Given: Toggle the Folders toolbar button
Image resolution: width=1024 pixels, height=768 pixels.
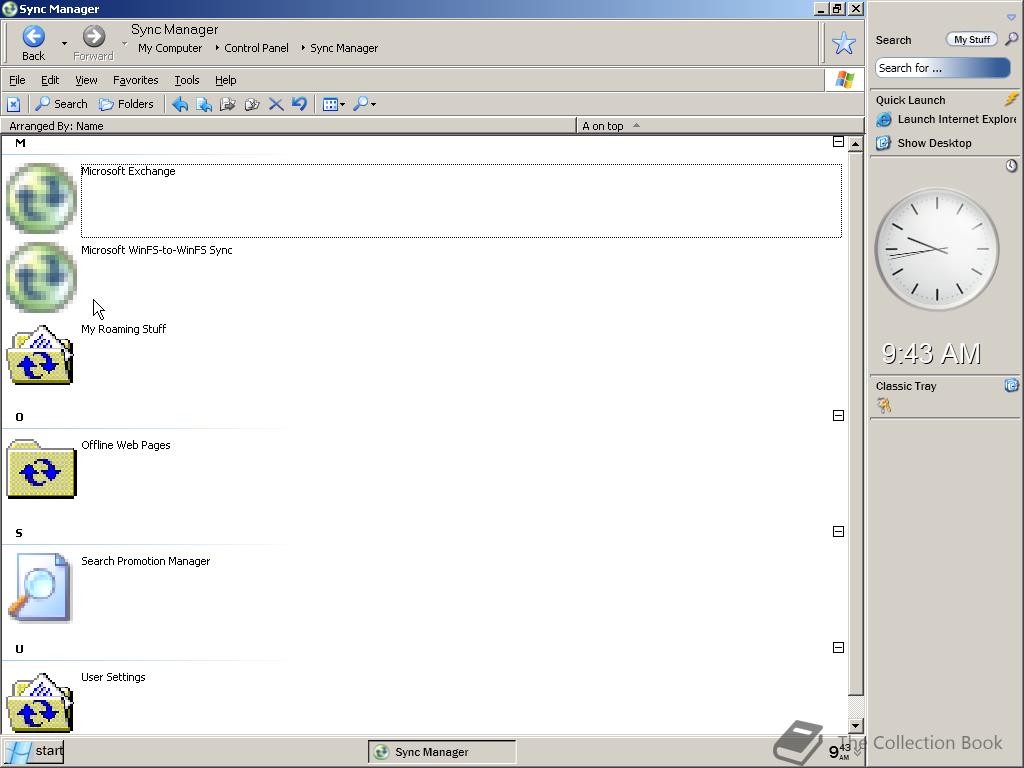Looking at the screenshot, I should pyautogui.click(x=126, y=104).
